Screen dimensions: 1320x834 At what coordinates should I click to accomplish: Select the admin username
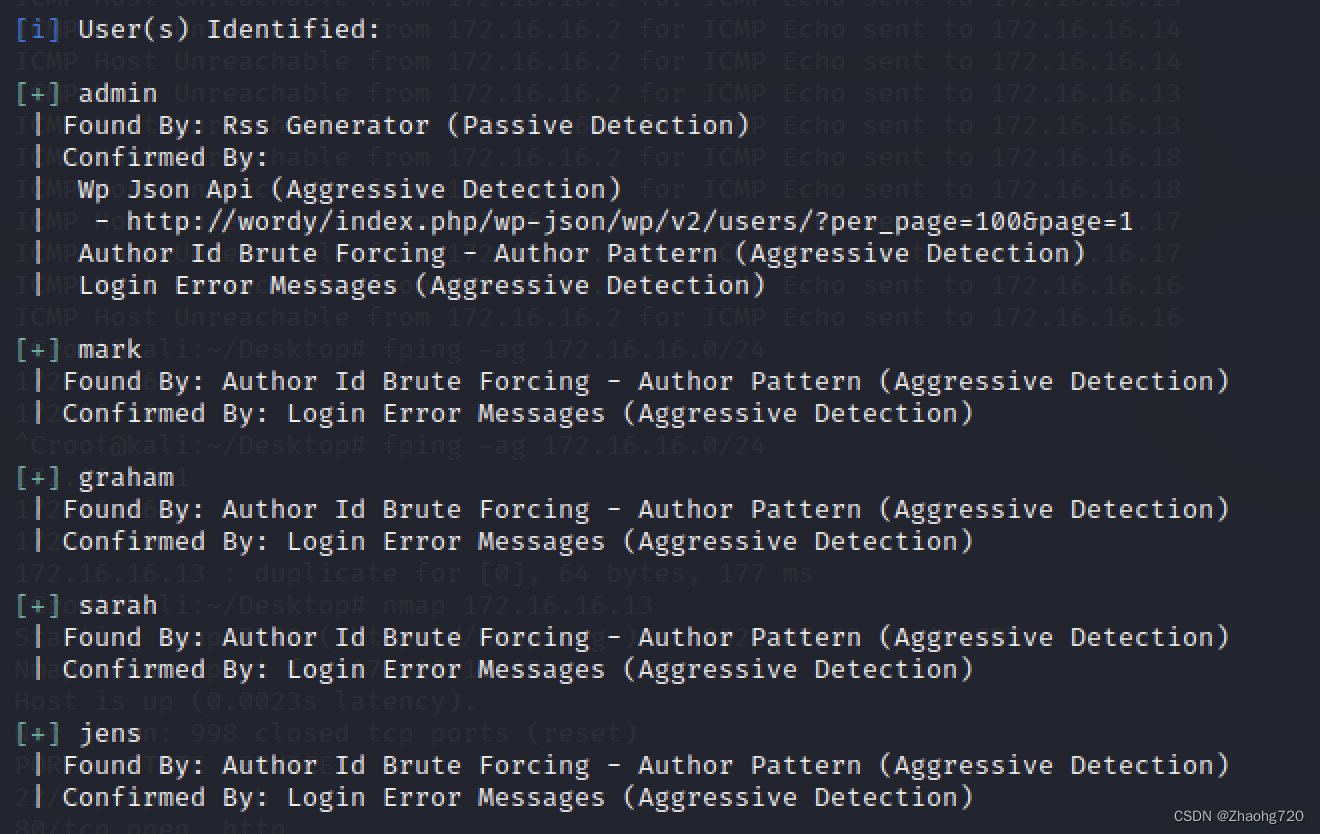pos(118,93)
